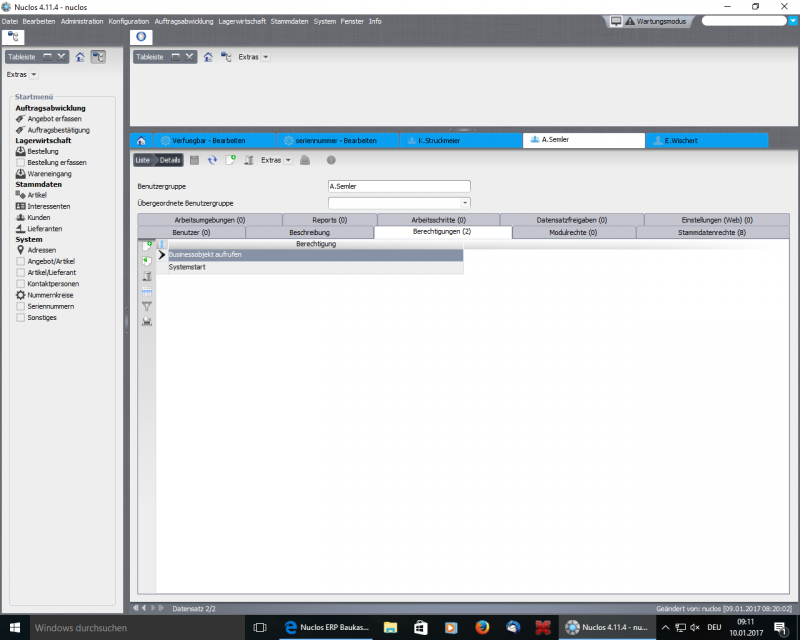Image resolution: width=800 pixels, height=640 pixels.
Task: Switch to E.Wischert tab
Action: point(707,141)
